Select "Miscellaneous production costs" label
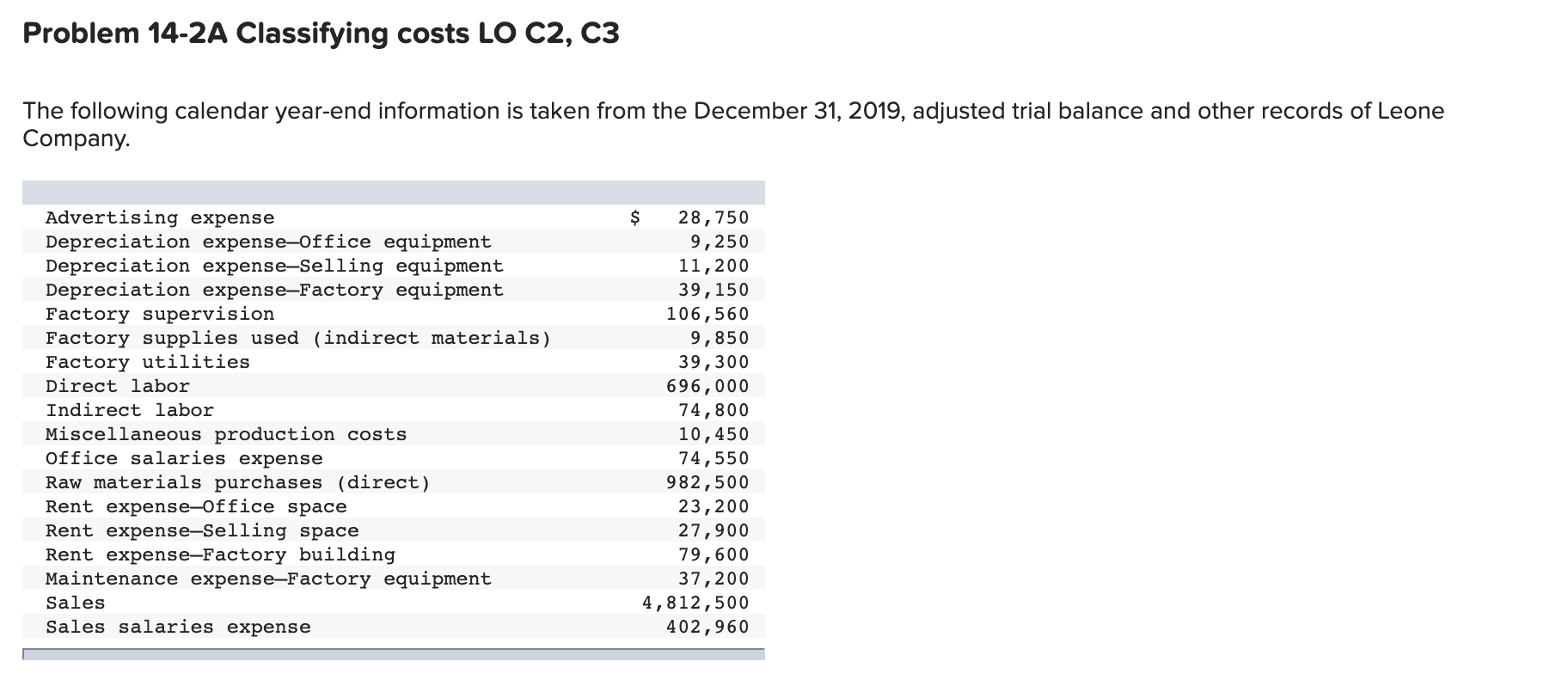This screenshot has height=686, width=1568. 226,435
